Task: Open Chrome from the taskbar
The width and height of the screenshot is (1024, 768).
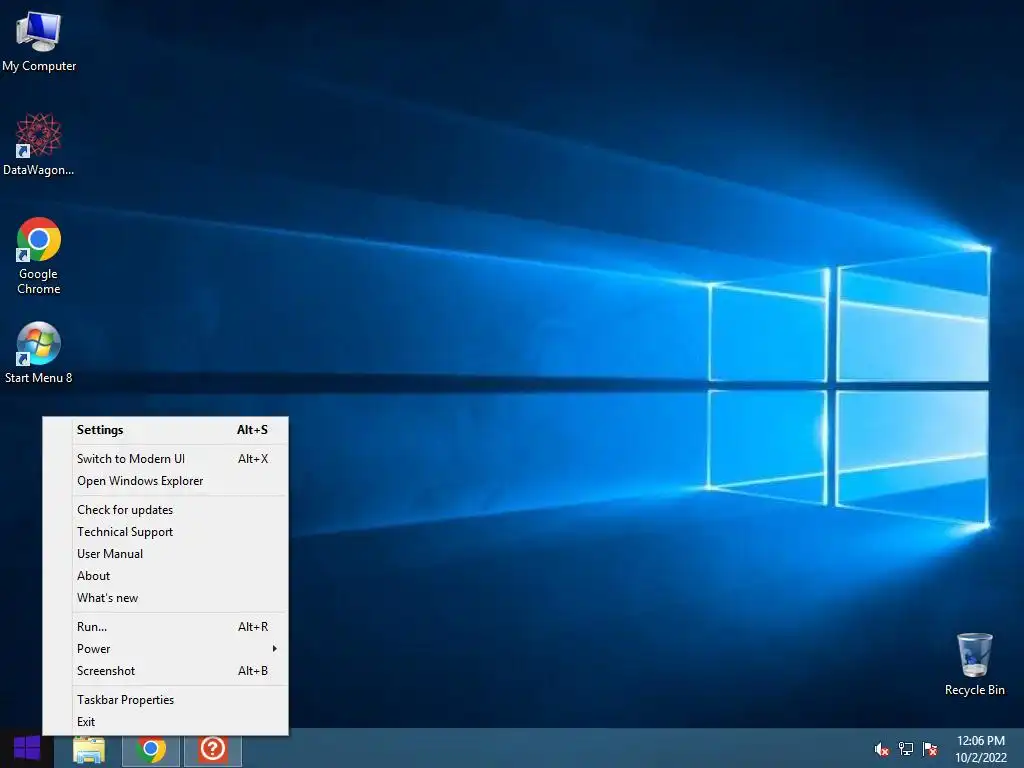Action: [x=151, y=750]
